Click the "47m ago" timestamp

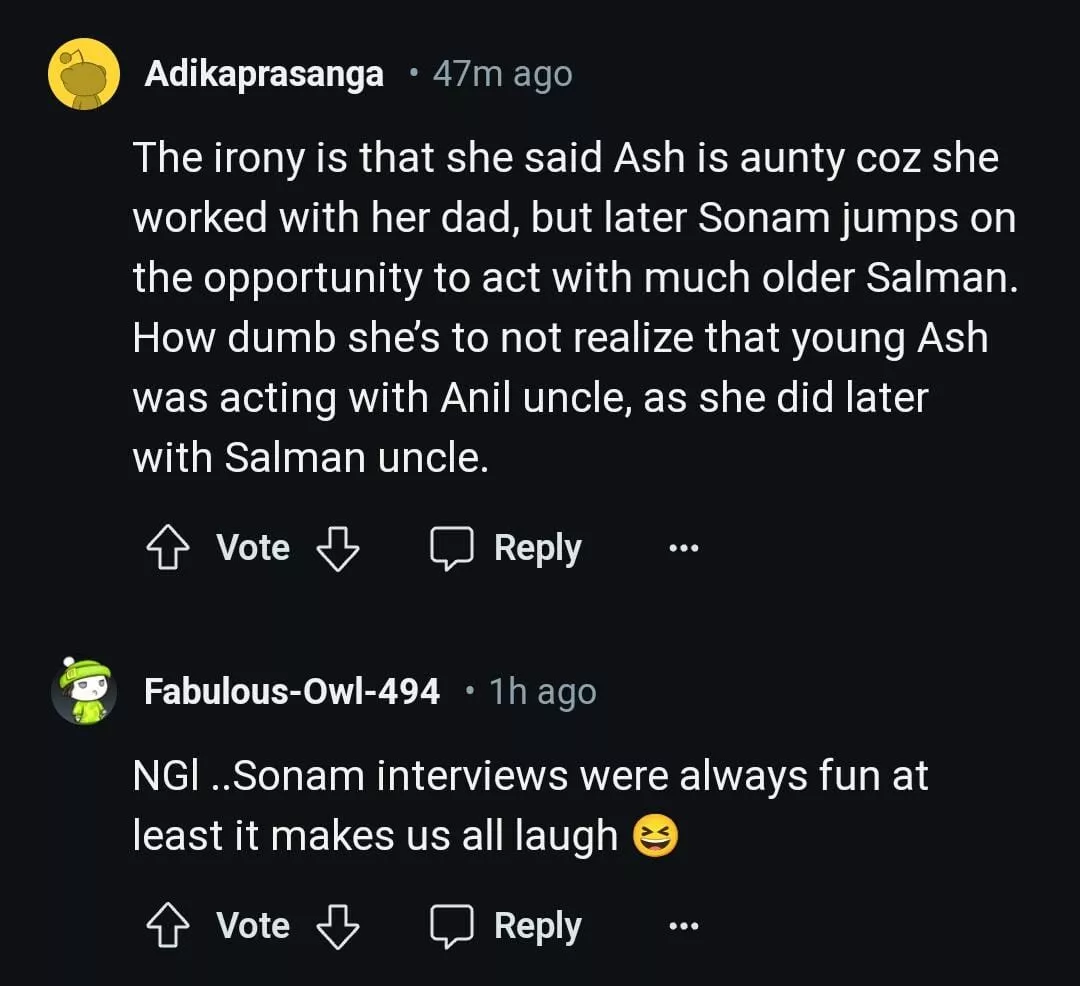coord(502,74)
